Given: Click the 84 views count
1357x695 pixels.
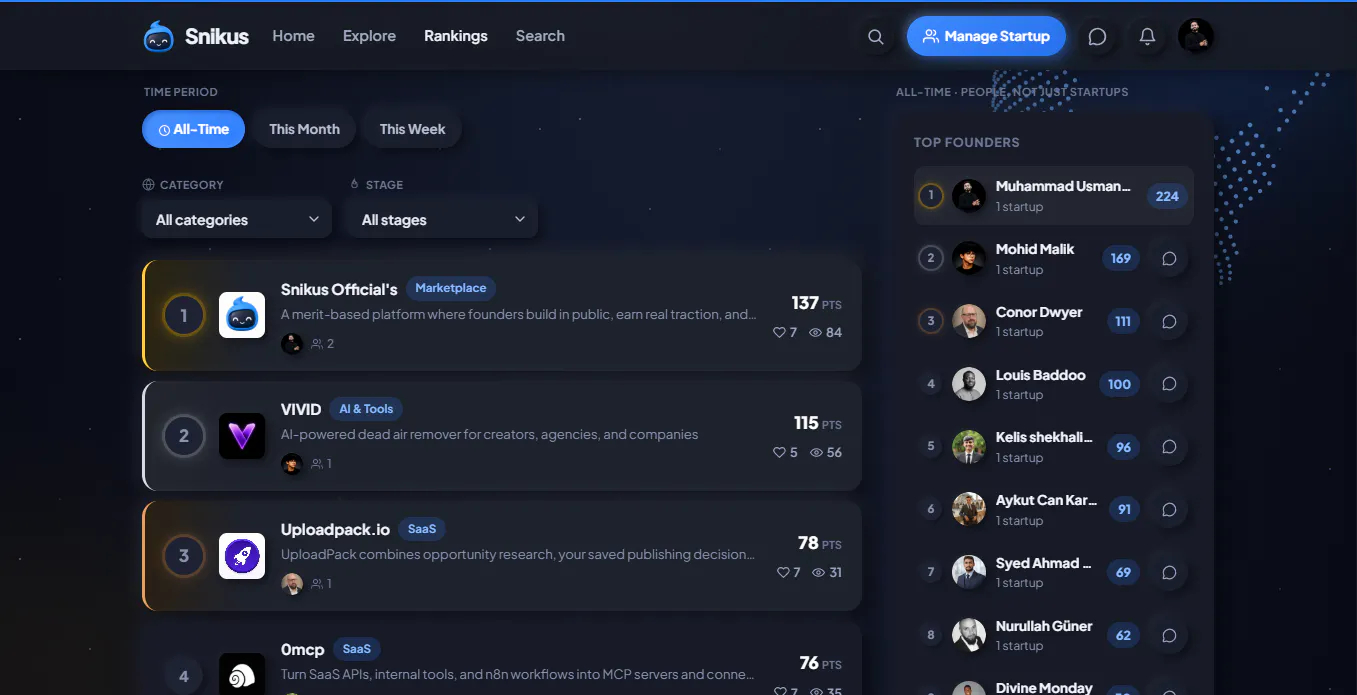Looking at the screenshot, I should (x=825, y=332).
